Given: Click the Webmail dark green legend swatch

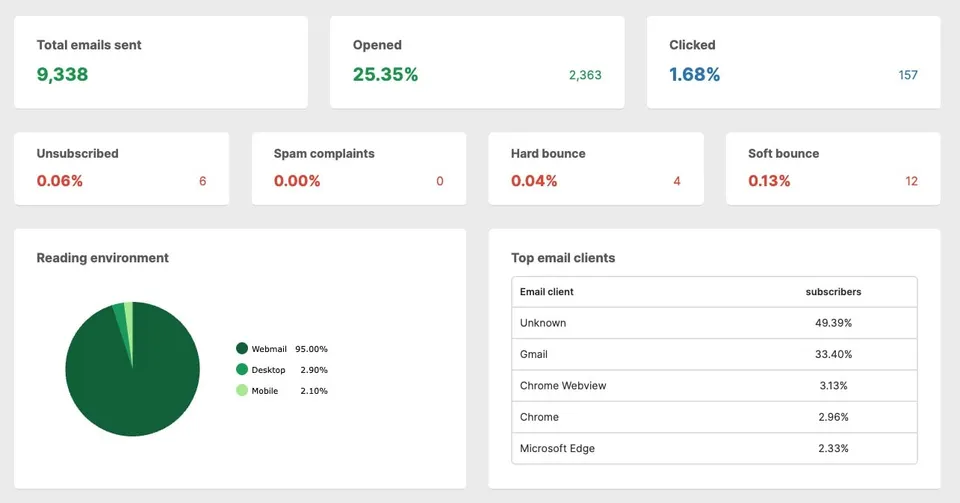Looking at the screenshot, I should (242, 348).
